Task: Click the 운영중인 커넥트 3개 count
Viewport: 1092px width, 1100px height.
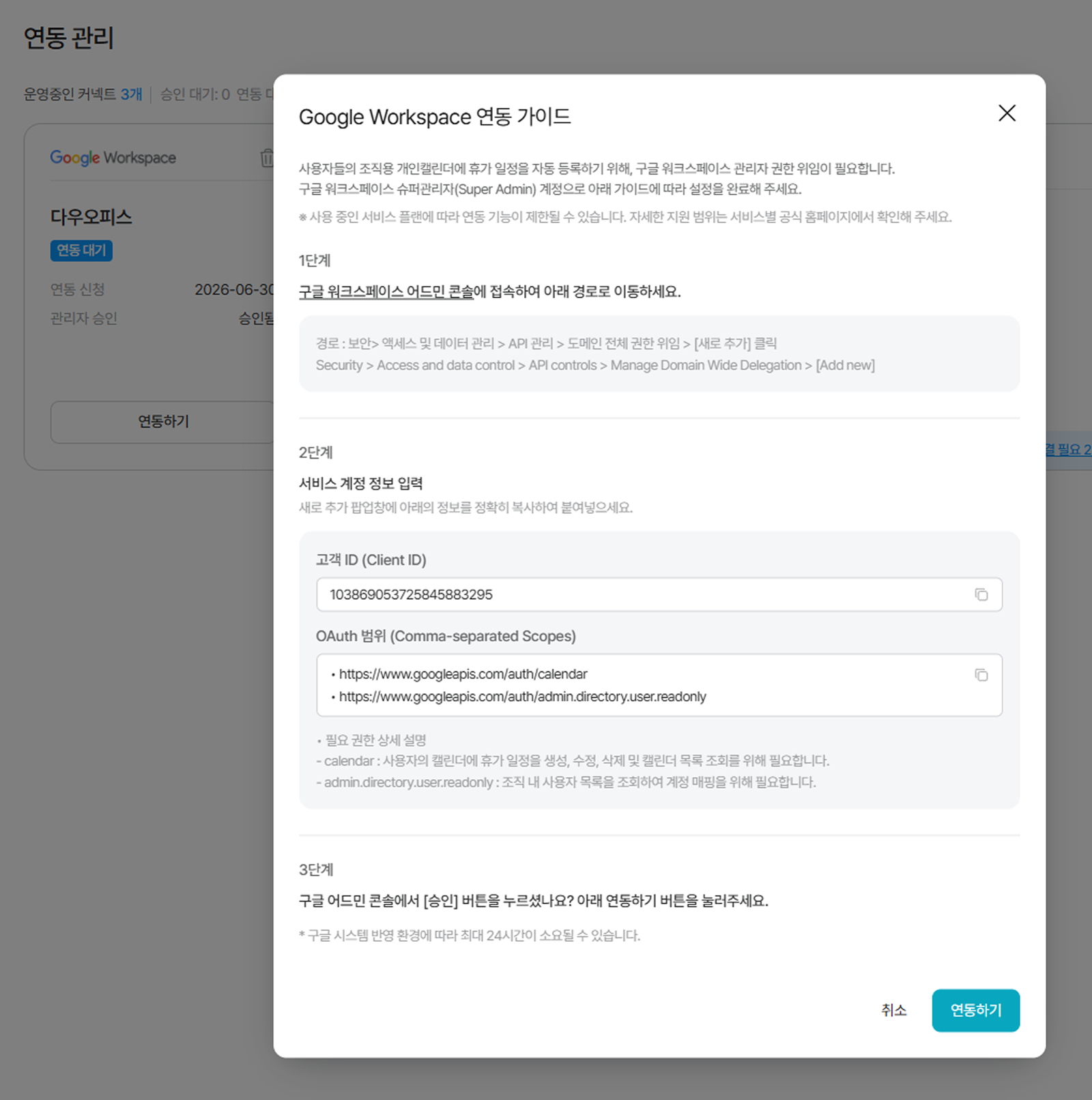Action: (83, 94)
